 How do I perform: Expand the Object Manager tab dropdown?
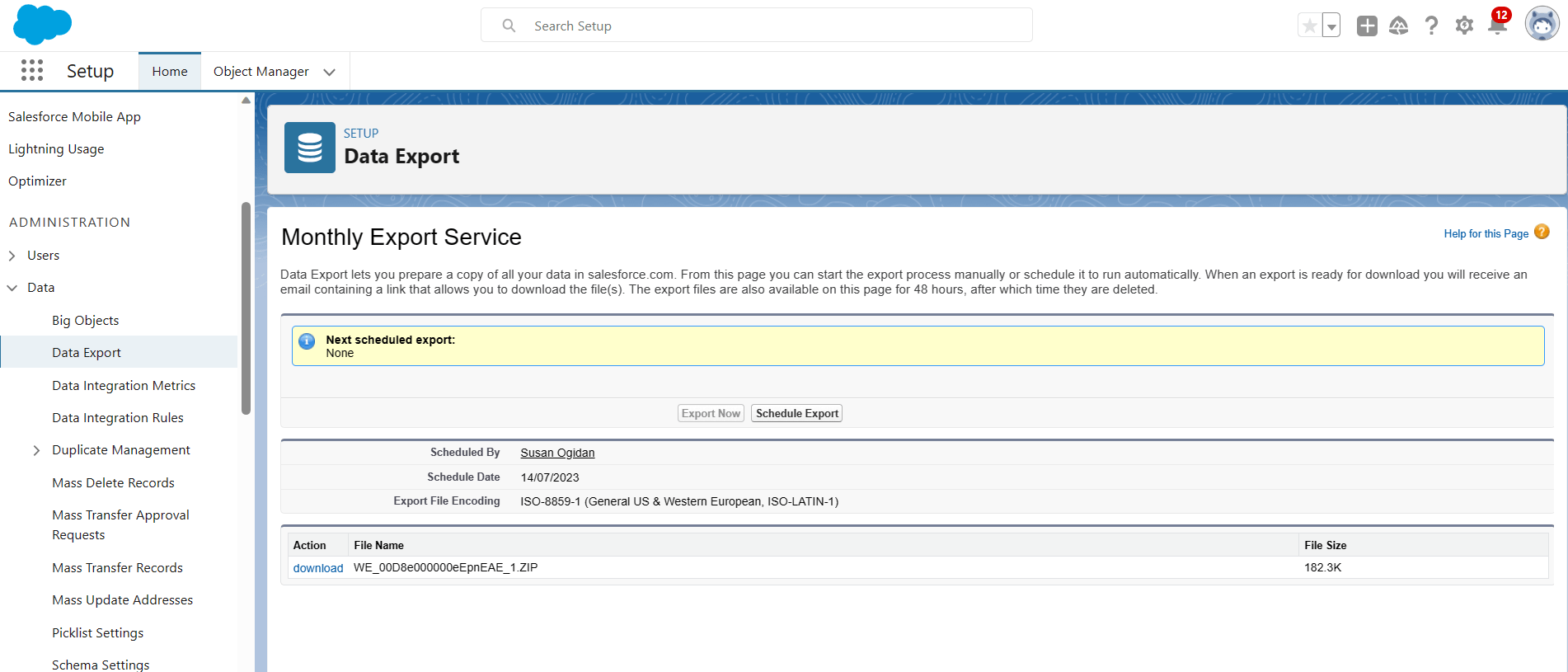coord(330,72)
